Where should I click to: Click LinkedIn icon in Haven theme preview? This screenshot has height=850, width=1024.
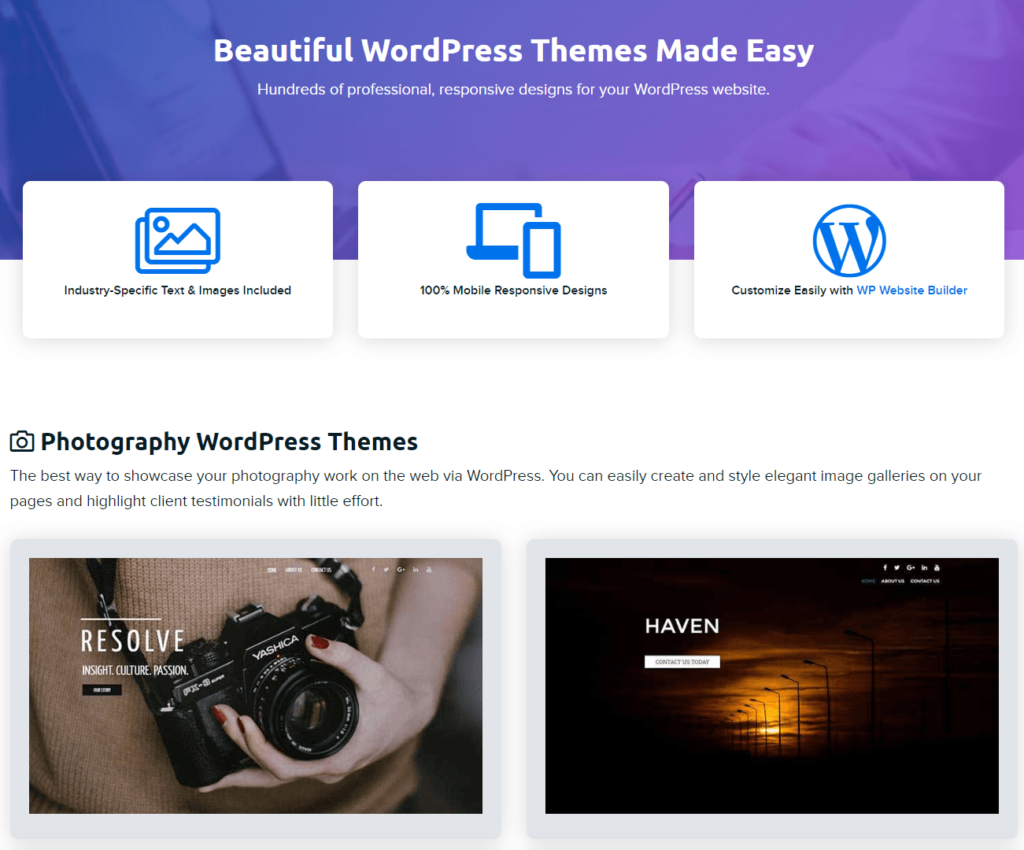point(924,568)
